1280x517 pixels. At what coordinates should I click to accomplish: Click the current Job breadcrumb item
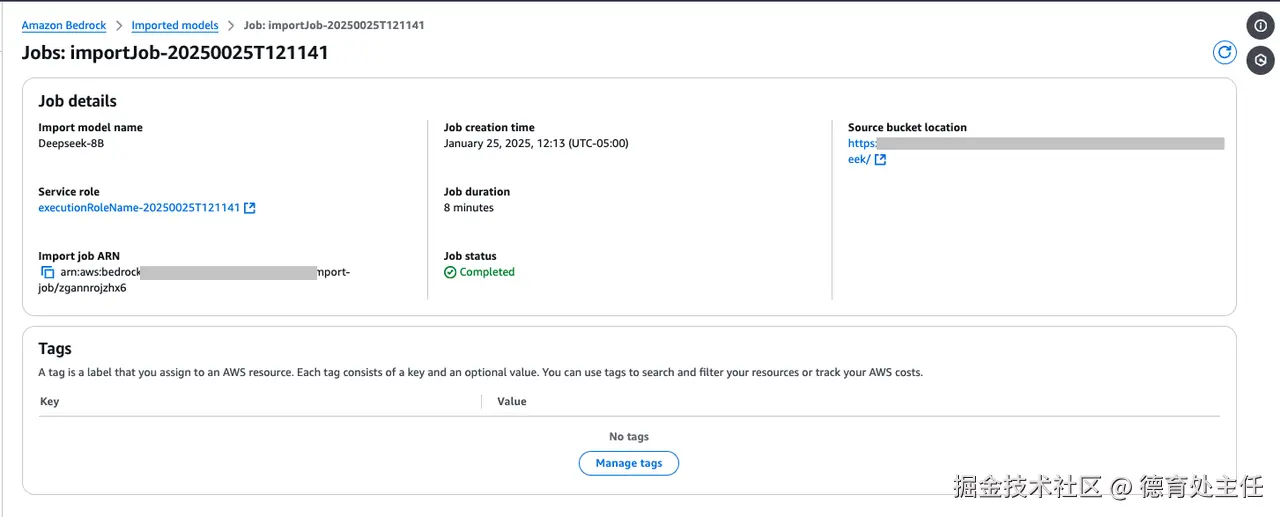pyautogui.click(x=334, y=25)
